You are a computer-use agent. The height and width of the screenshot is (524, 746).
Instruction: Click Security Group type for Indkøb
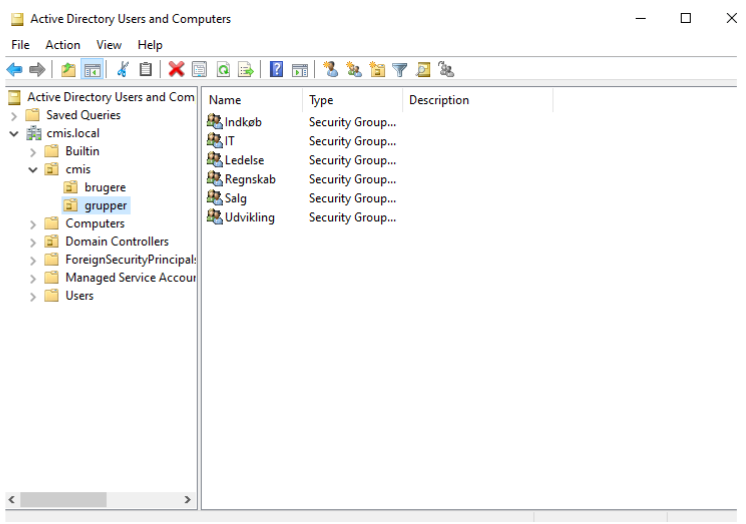pos(352,122)
